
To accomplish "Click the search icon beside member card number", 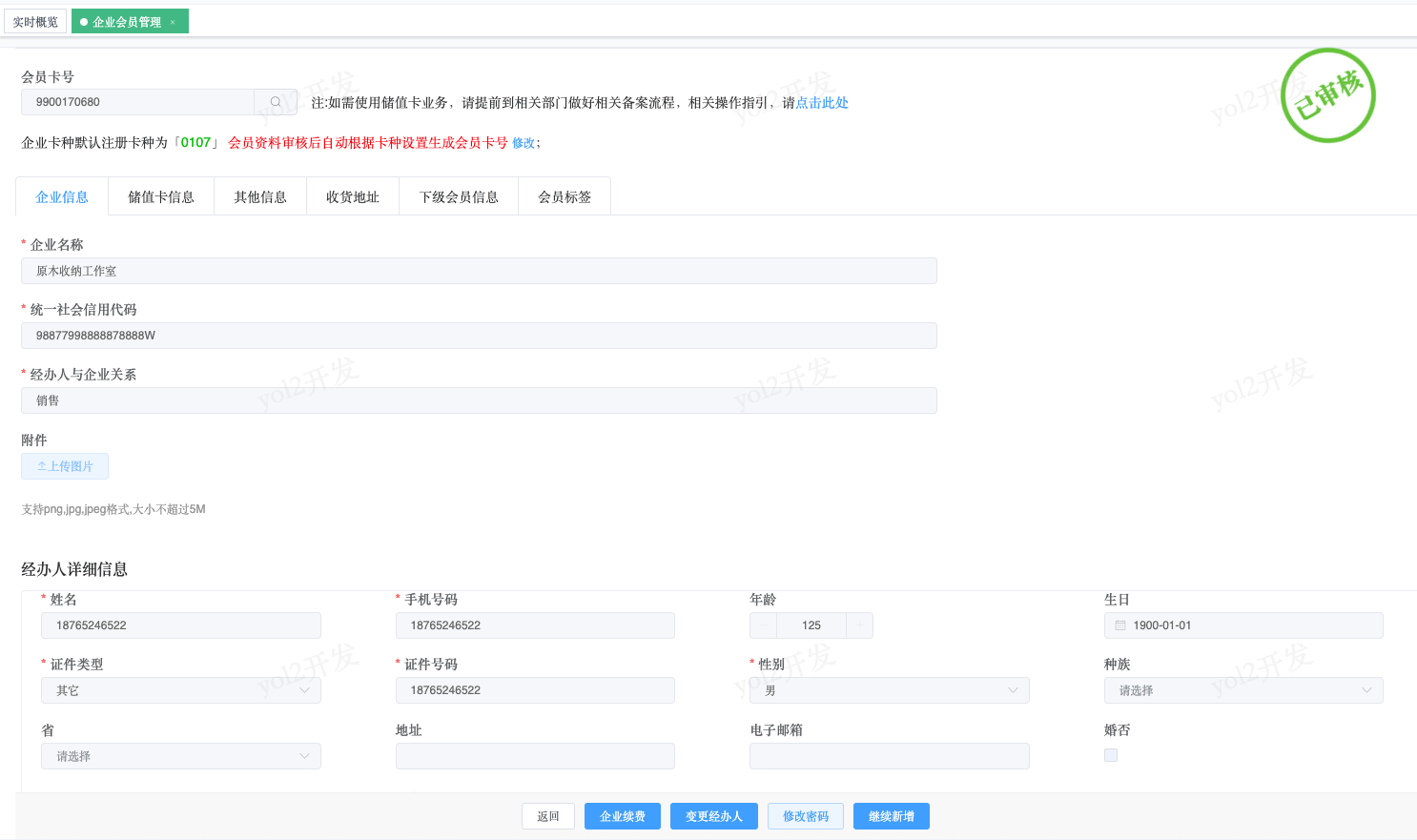I will 276,102.
